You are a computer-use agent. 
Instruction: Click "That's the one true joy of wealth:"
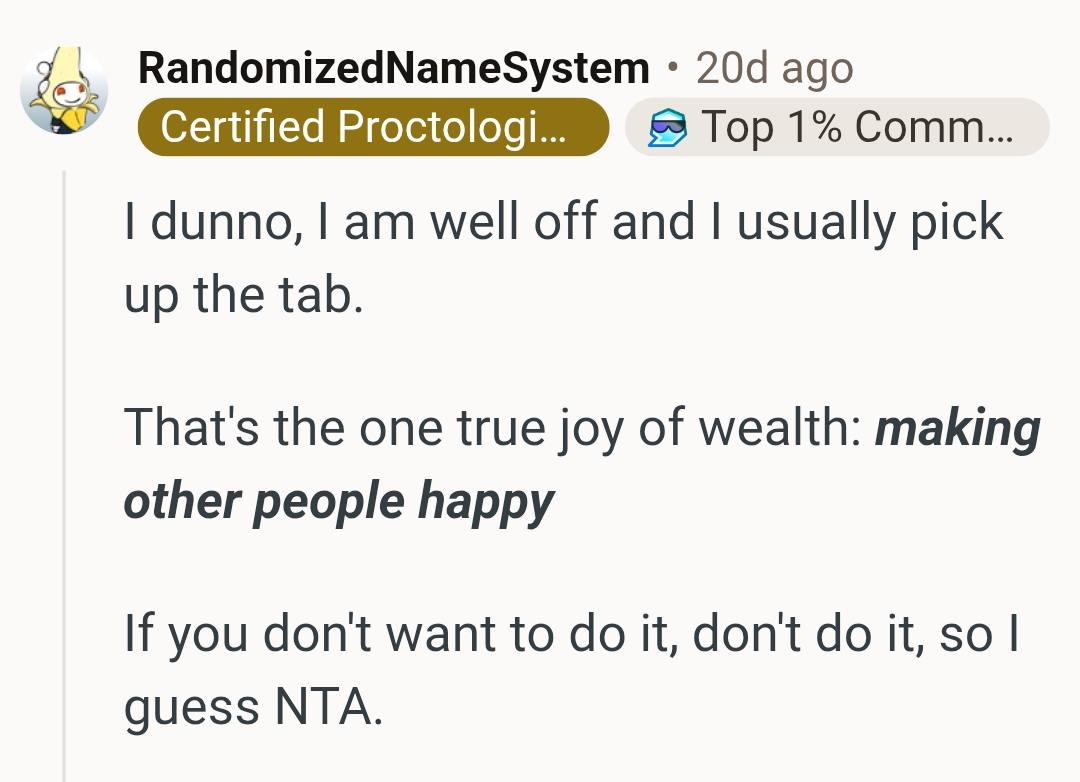coord(492,426)
